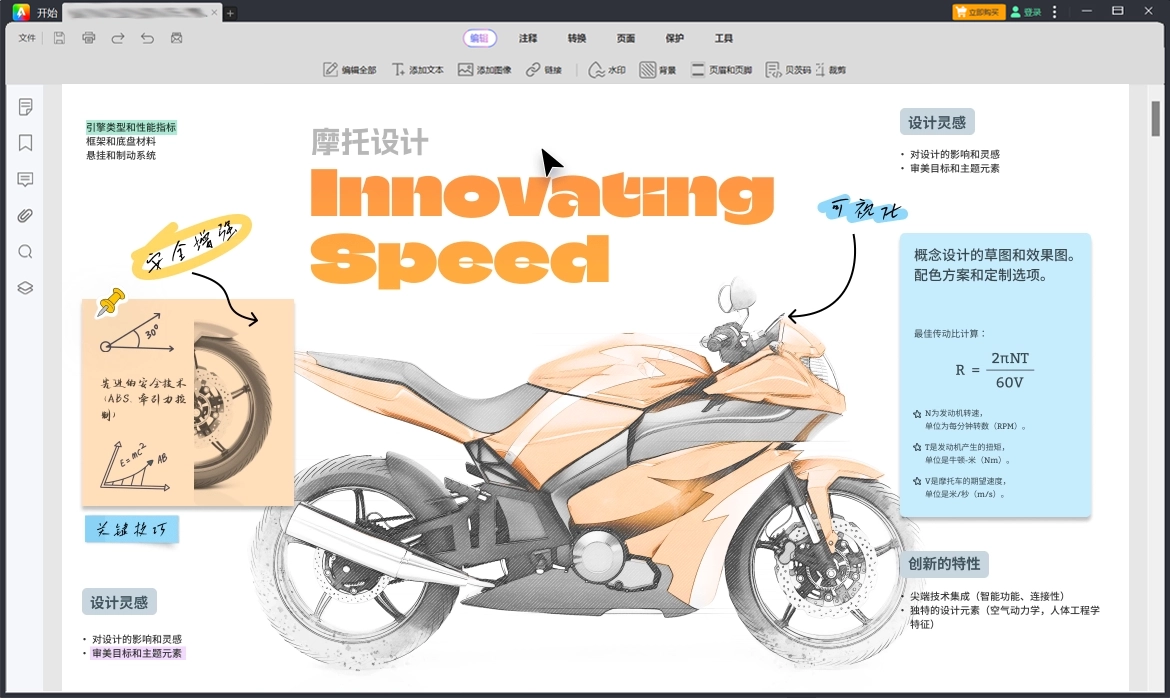
Task: Click the vertical scrollbar thumb
Action: coord(1155,118)
